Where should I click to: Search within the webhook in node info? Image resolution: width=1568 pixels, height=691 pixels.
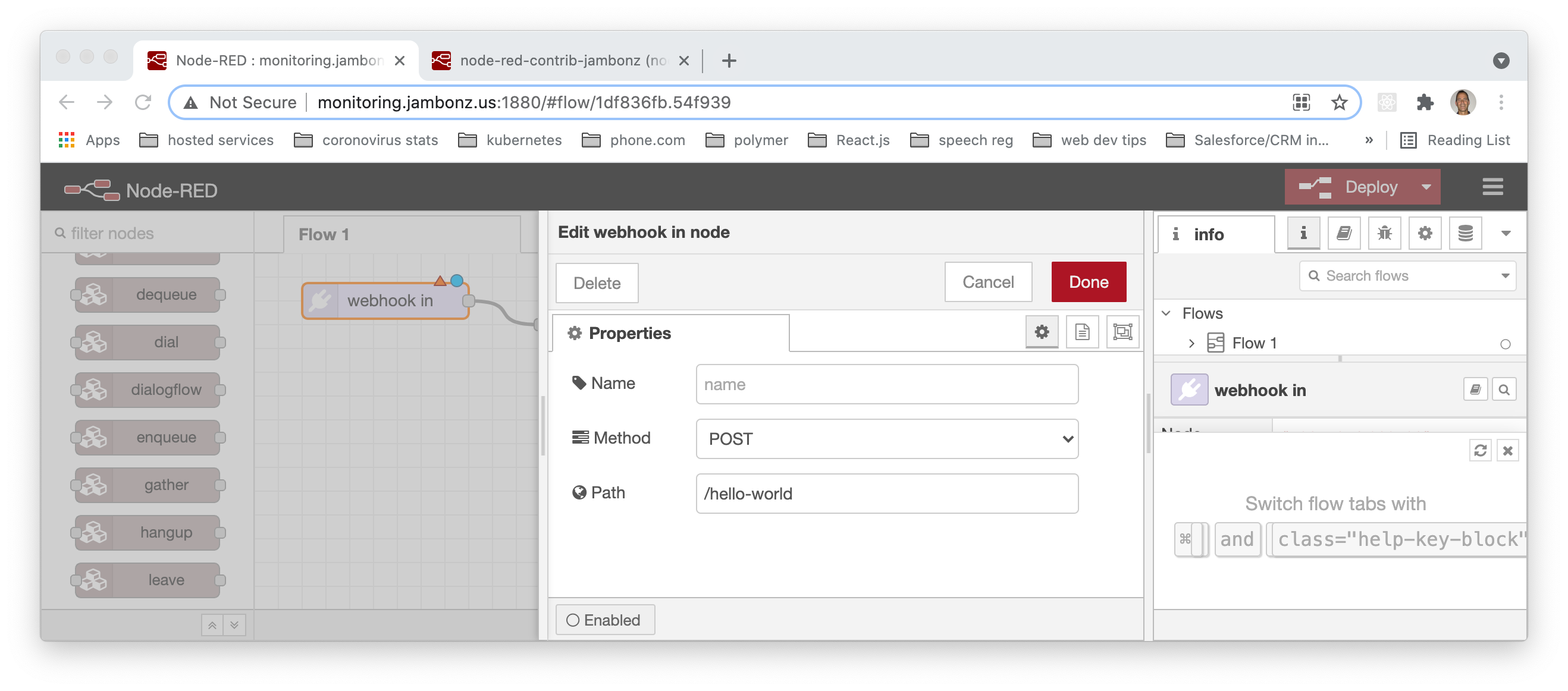click(x=1504, y=390)
